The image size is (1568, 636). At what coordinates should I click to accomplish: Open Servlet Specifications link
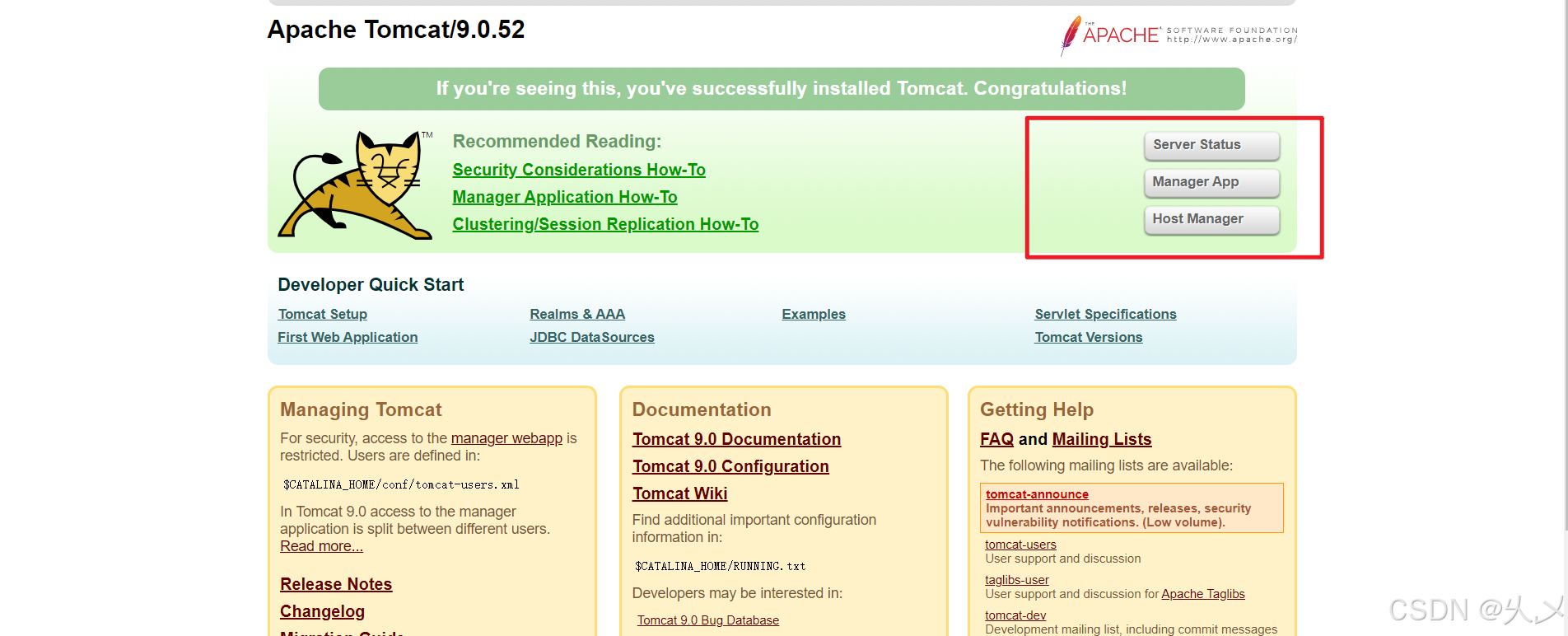pos(1105,314)
